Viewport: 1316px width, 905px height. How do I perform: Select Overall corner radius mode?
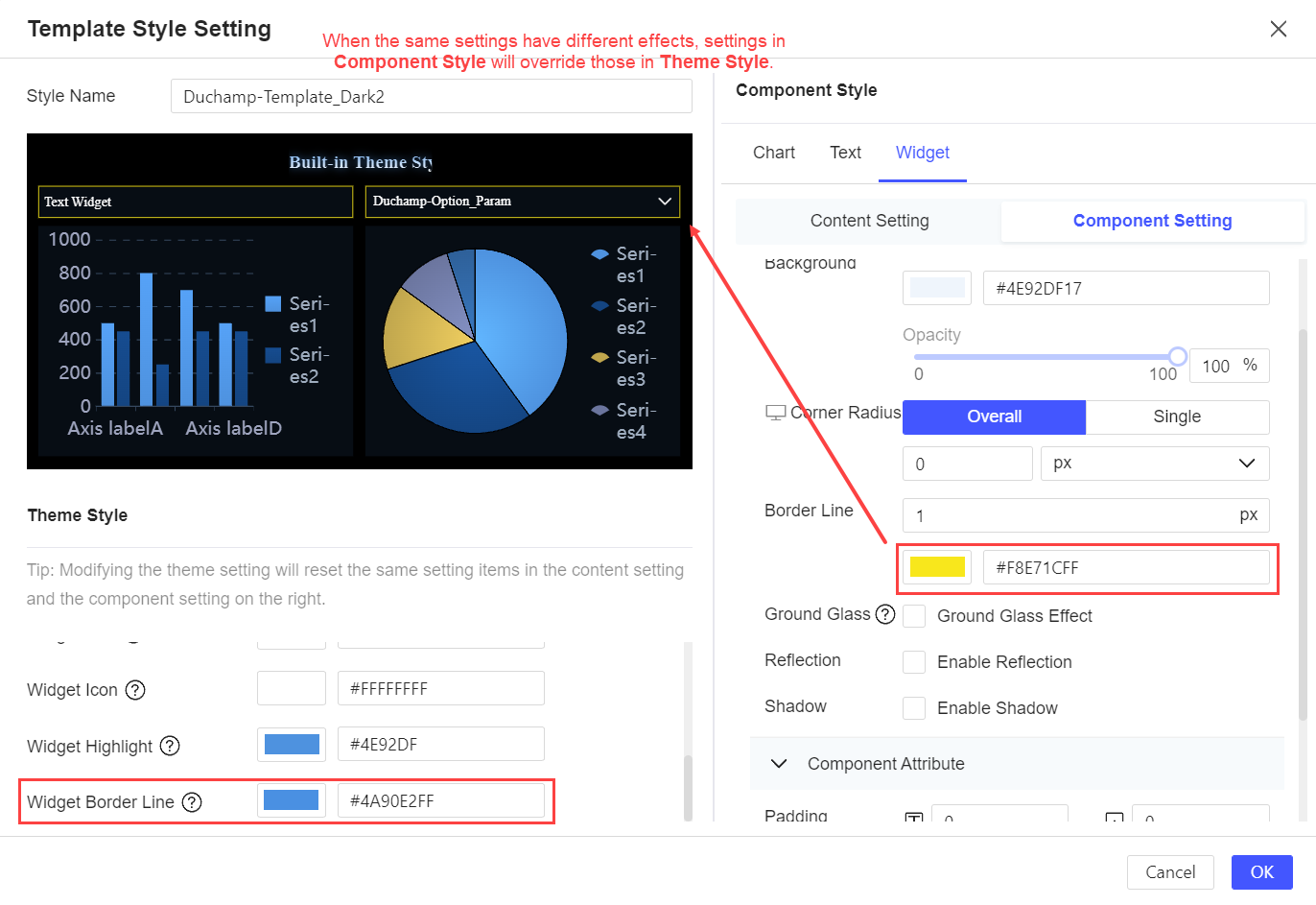click(994, 417)
